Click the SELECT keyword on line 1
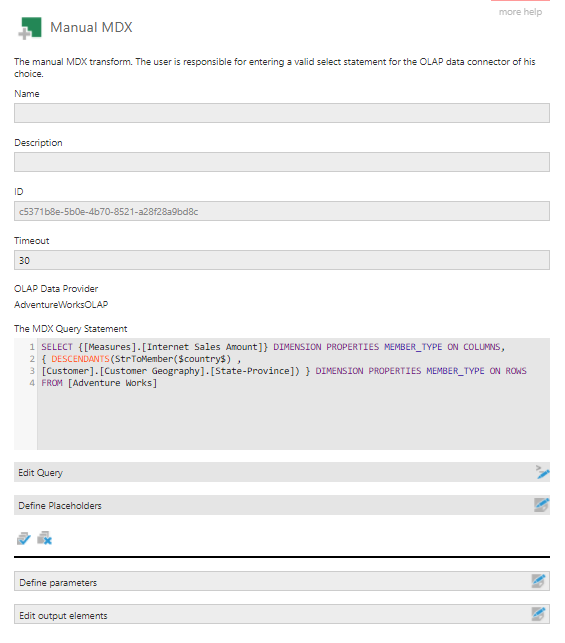The image size is (565, 643). click(57, 347)
